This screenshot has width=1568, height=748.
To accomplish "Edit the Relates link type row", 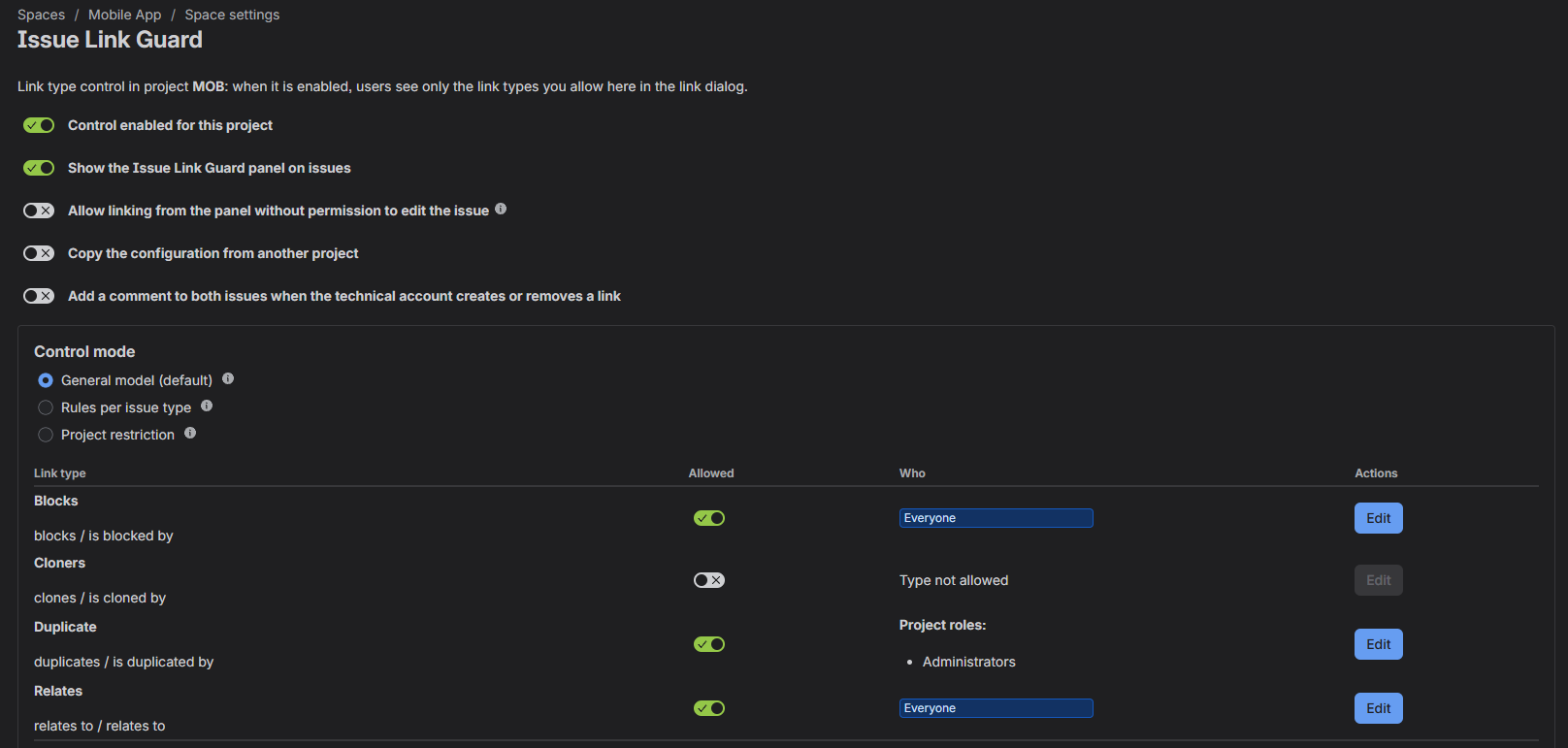I will tap(1378, 708).
